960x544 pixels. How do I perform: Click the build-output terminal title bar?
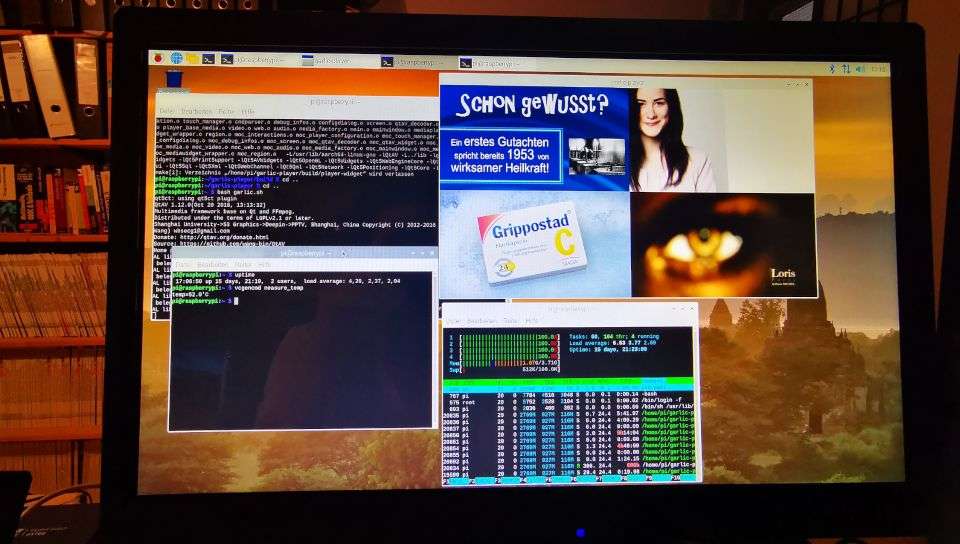pos(297,101)
